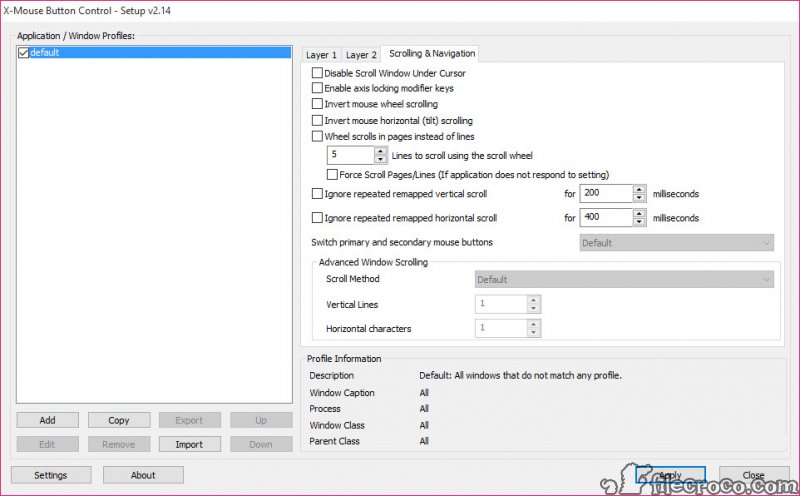
Task: Click the lines to scroll number field
Action: (351, 155)
